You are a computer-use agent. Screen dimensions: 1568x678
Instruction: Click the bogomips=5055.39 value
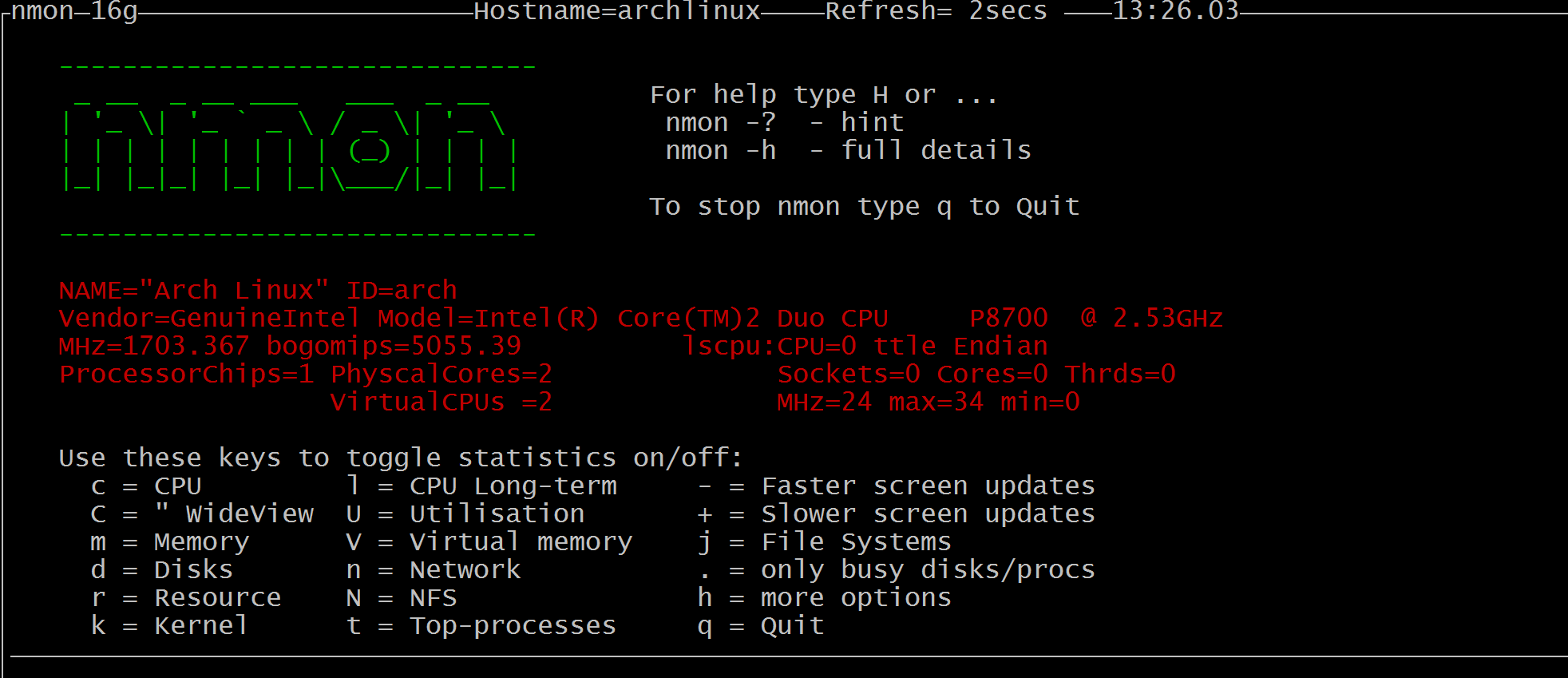tap(394, 346)
